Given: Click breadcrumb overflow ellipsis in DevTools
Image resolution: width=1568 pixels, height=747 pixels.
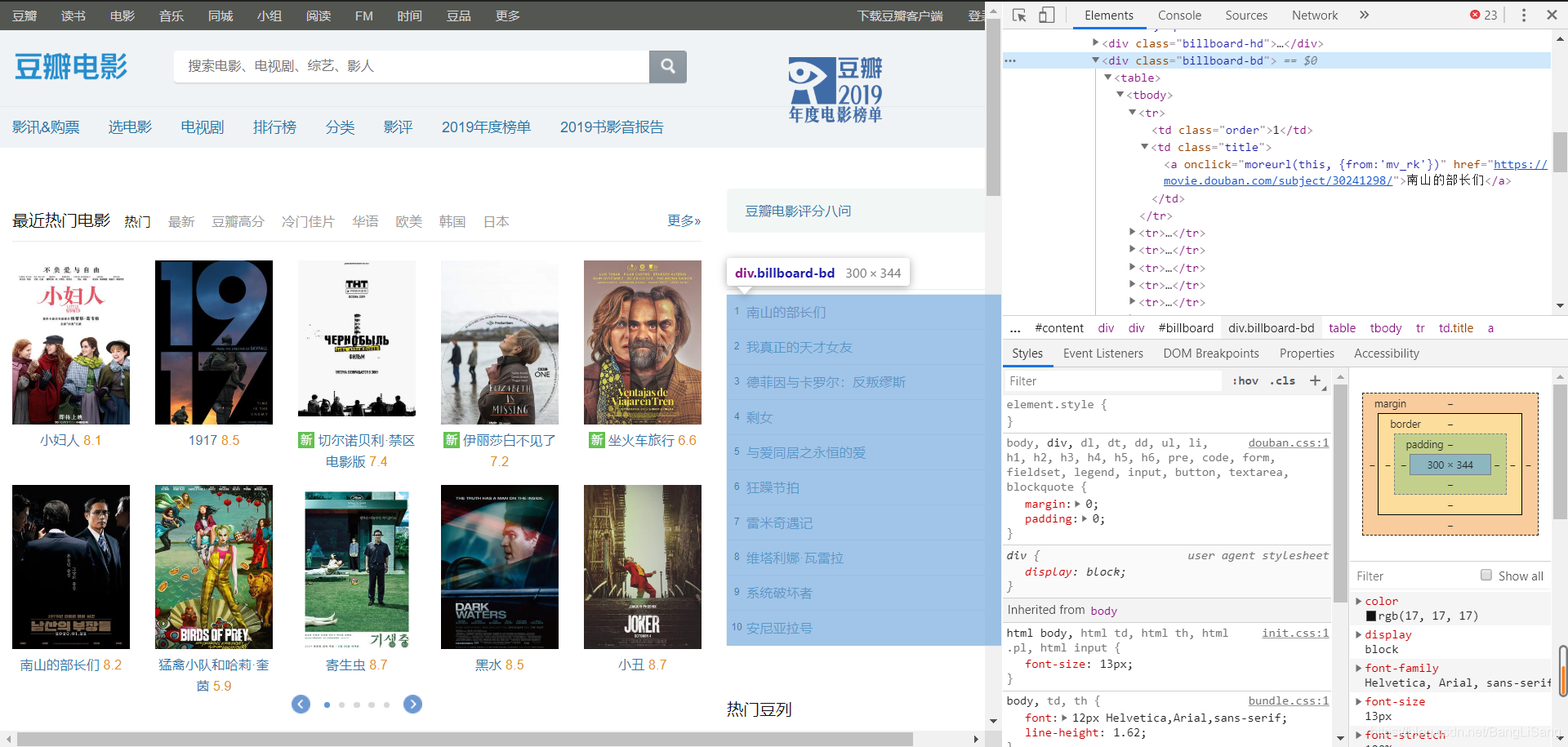Looking at the screenshot, I should [x=1015, y=328].
